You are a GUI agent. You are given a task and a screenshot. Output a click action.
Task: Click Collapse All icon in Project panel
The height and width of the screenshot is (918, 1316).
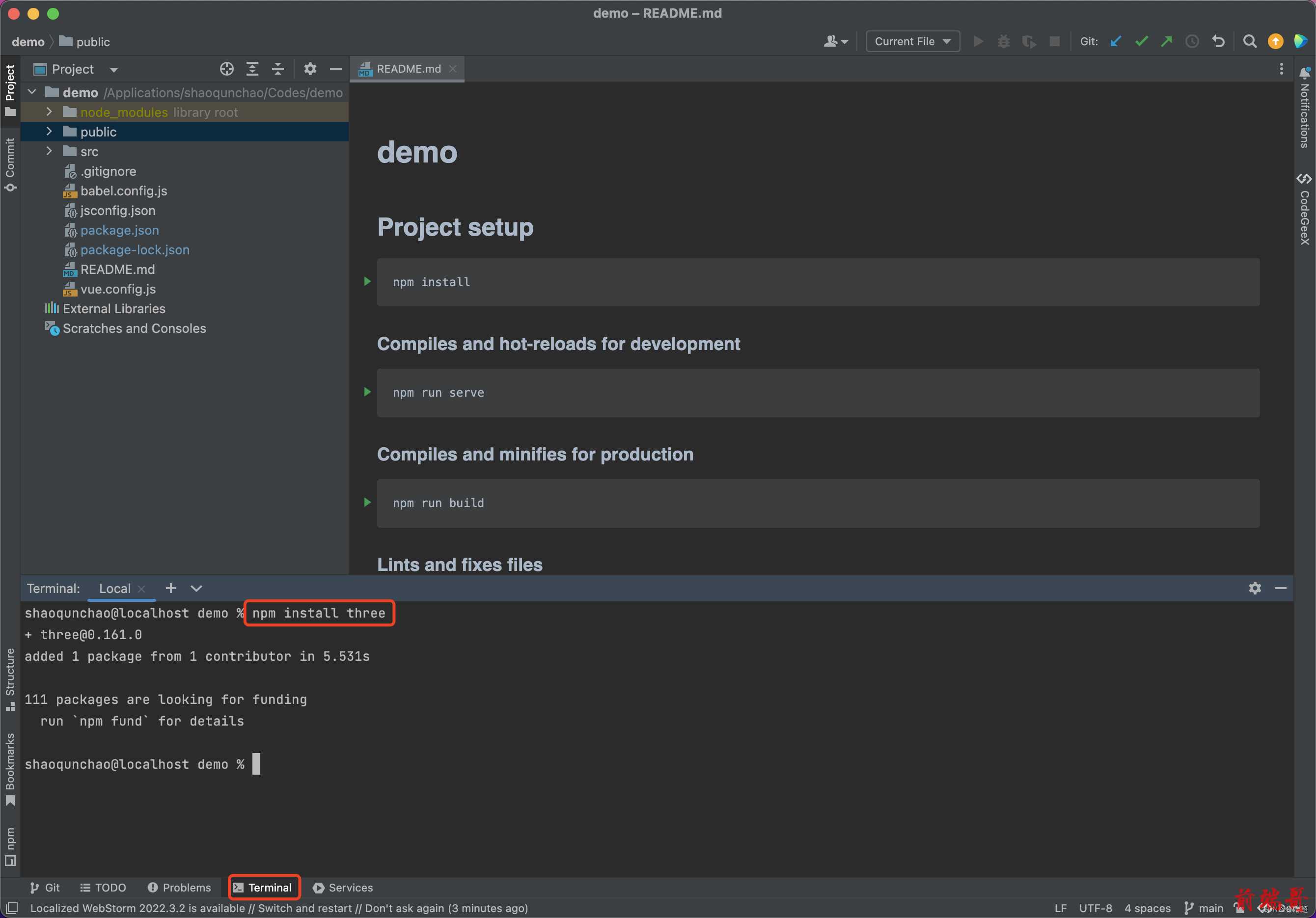(278, 69)
